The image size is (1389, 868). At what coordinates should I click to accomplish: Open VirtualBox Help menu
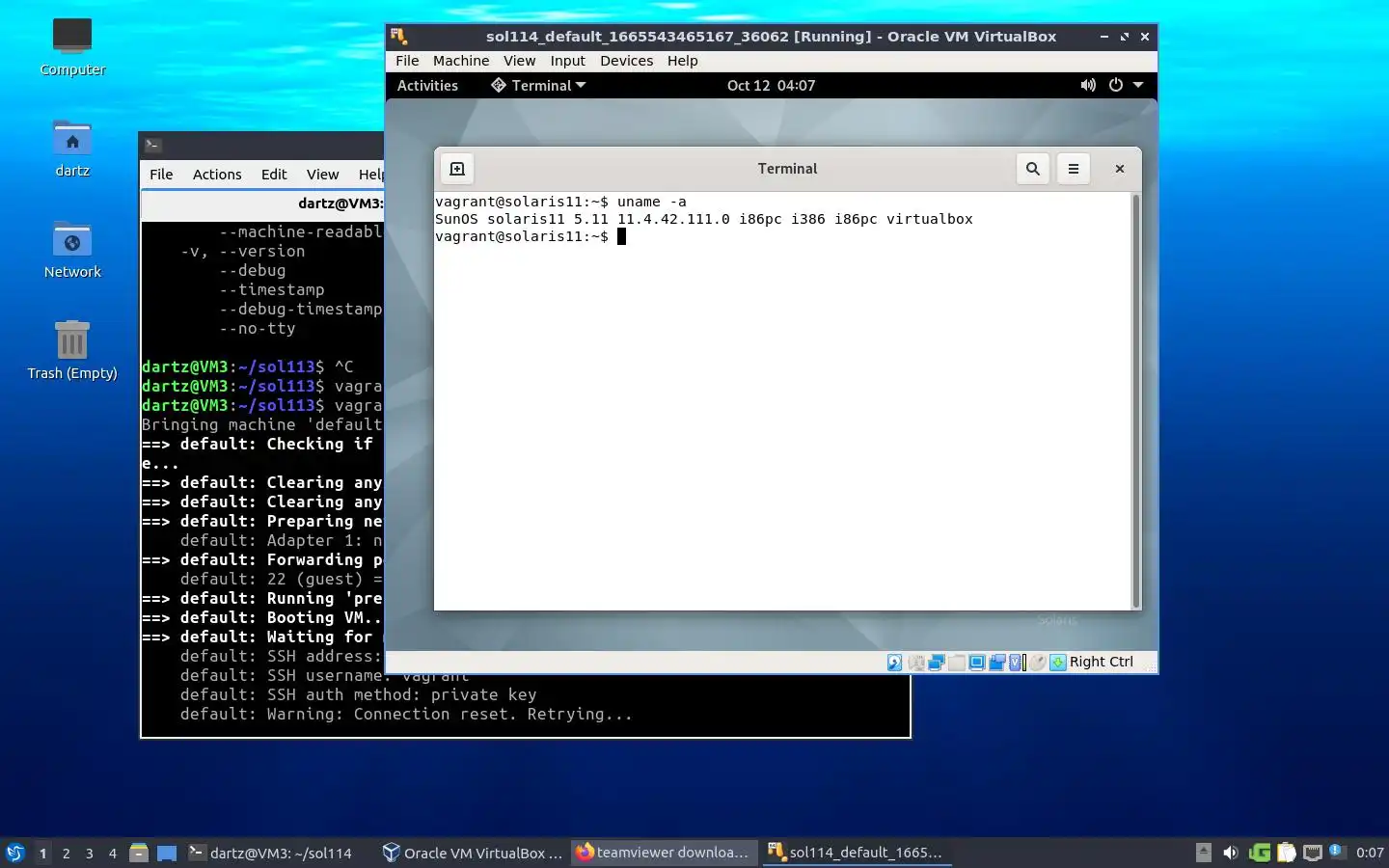(682, 60)
